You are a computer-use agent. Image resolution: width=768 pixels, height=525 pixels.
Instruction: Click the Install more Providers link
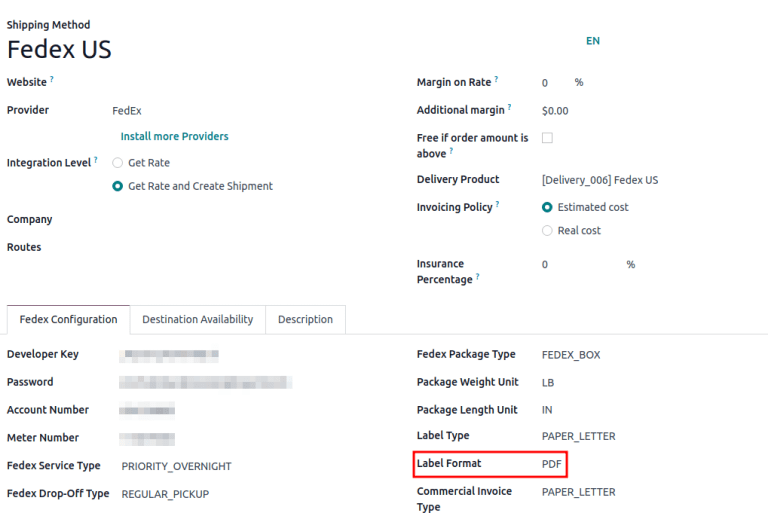pyautogui.click(x=174, y=136)
